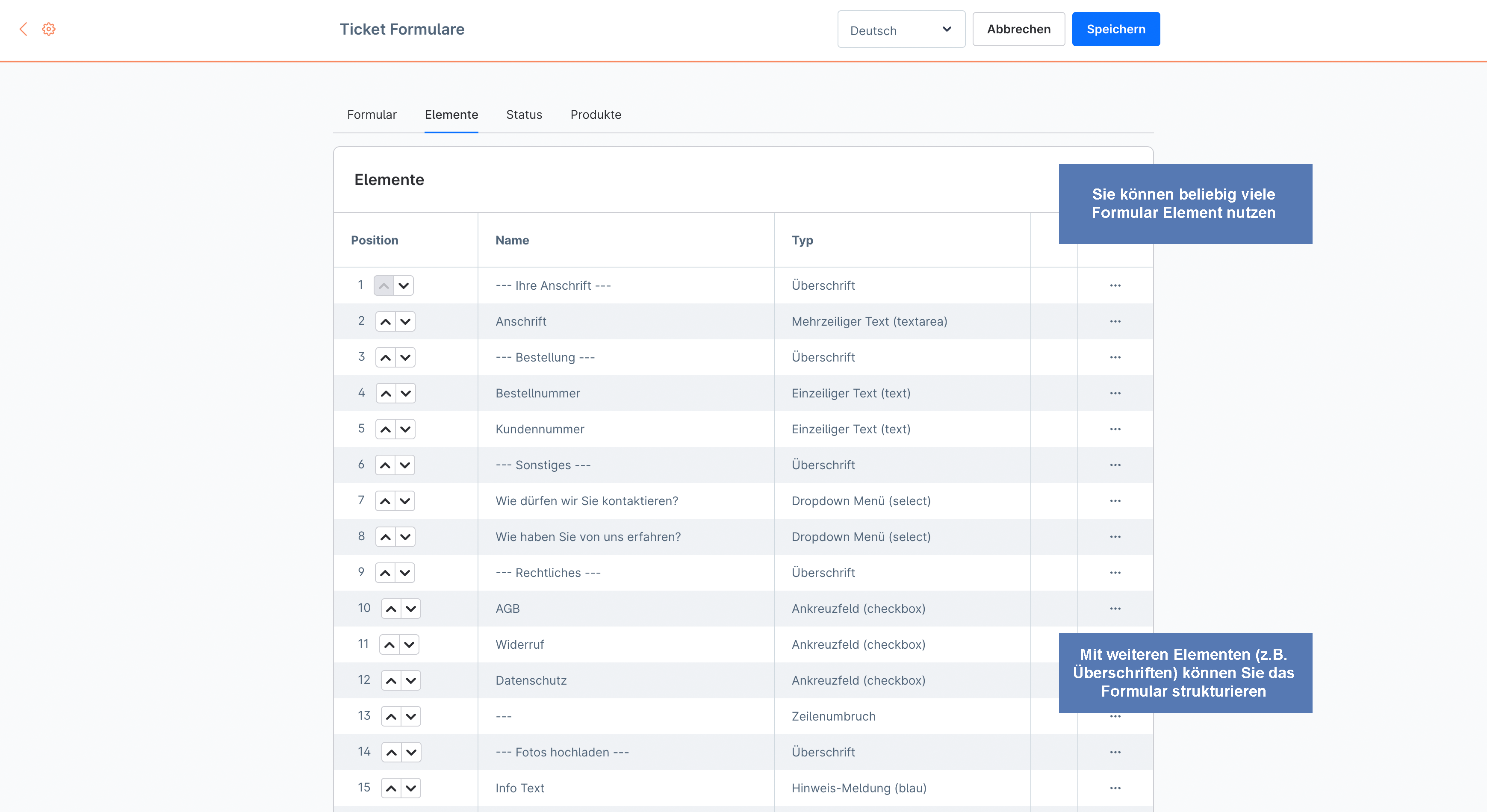Viewport: 1487px width, 812px height.
Task: Open three-dot menu for Anschrift row
Action: click(x=1115, y=321)
